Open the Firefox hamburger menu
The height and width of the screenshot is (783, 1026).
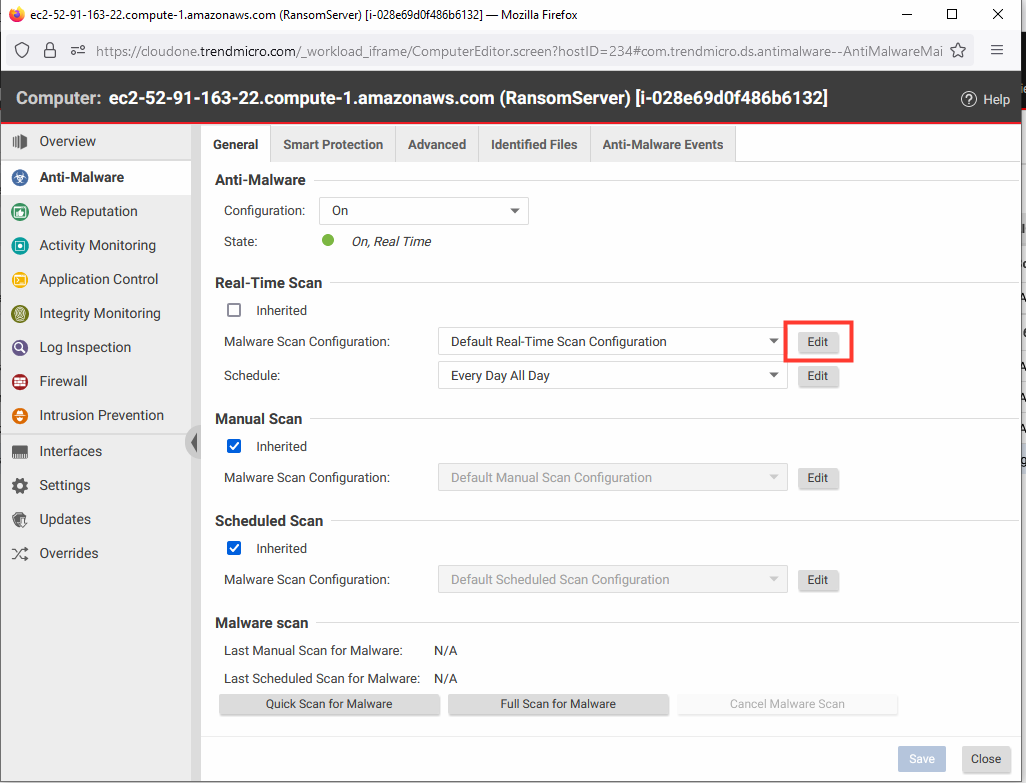[x=997, y=50]
